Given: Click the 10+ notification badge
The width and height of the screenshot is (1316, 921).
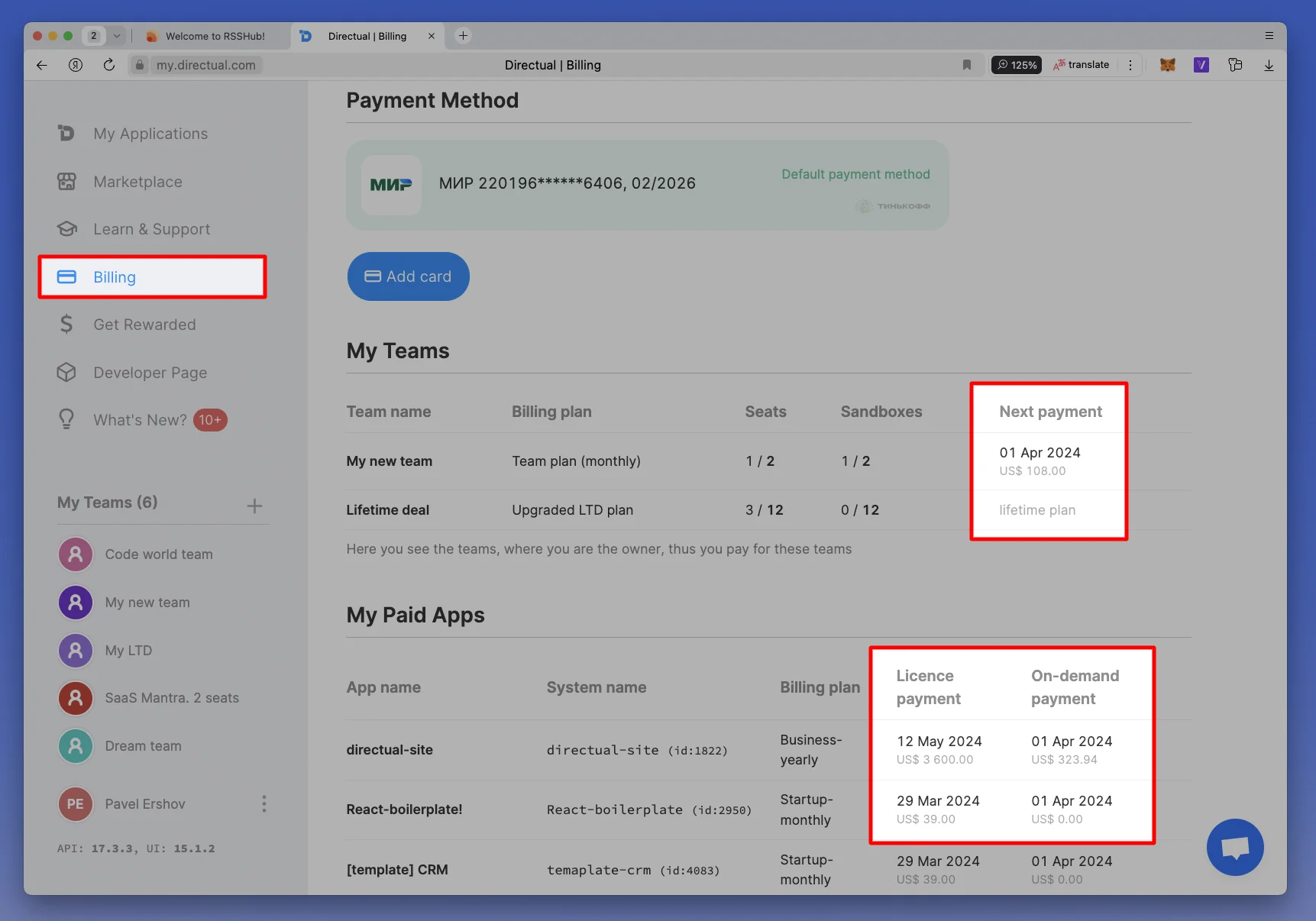Looking at the screenshot, I should [210, 420].
